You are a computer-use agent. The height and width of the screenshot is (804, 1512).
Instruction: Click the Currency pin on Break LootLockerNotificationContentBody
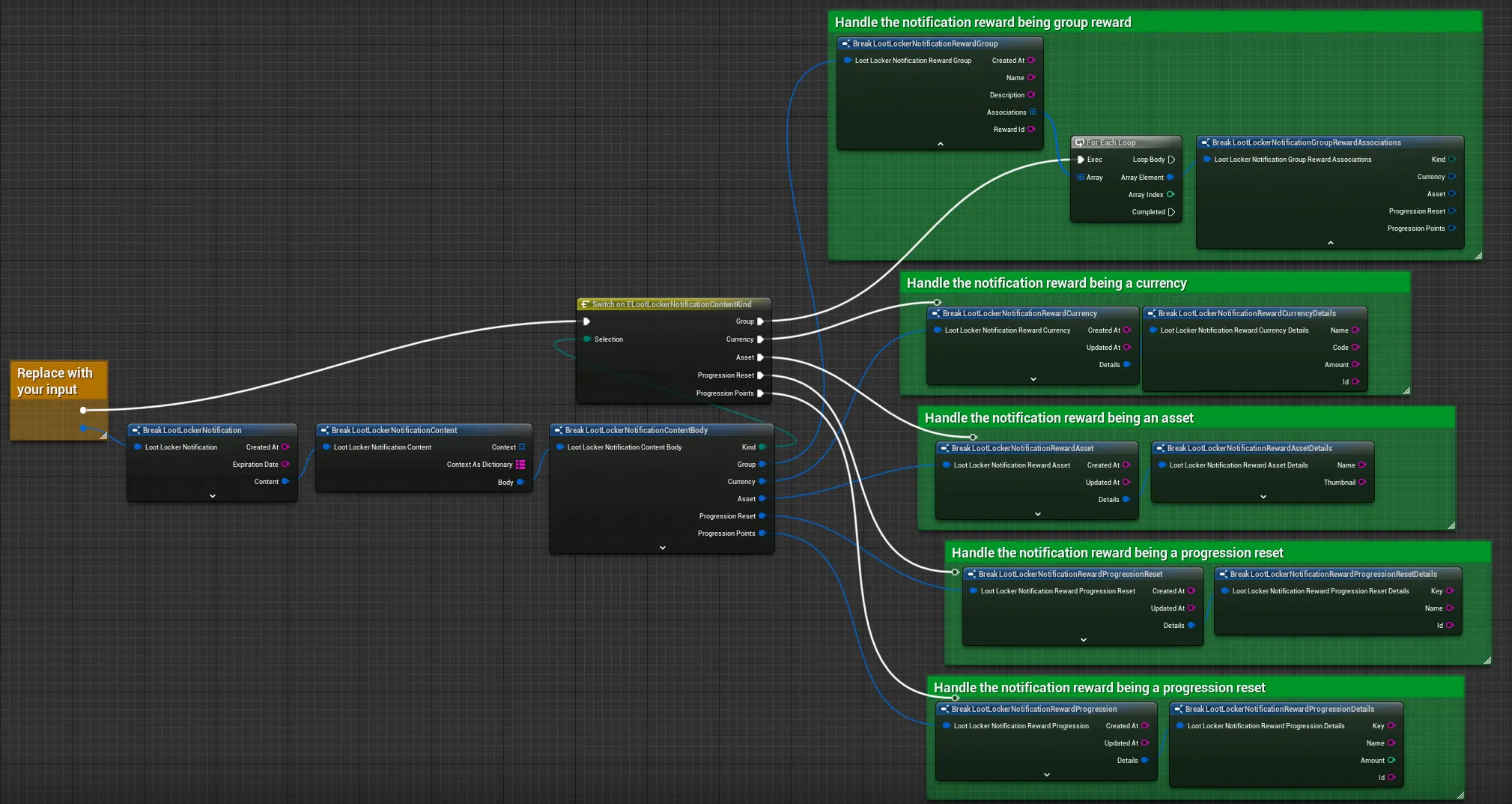coord(762,482)
